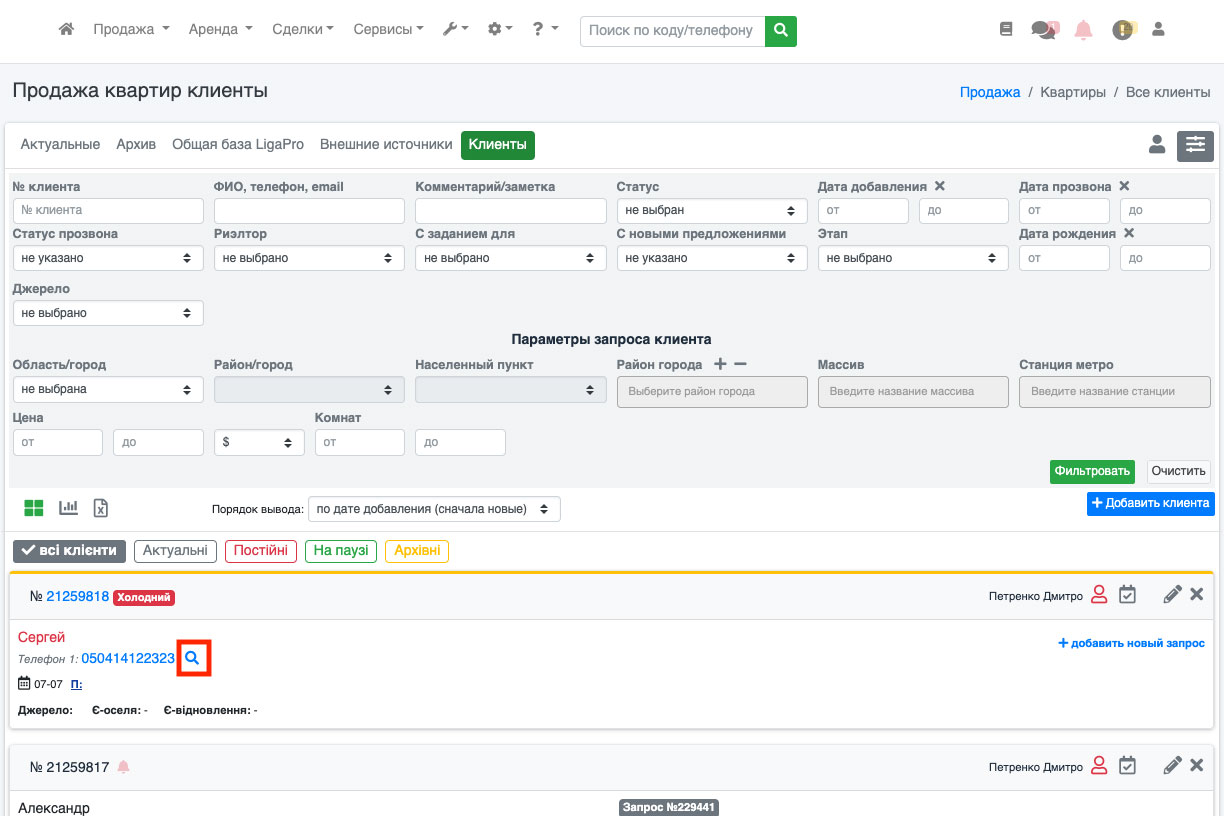Image resolution: width=1224 pixels, height=816 pixels.
Task: Open the 'Аренда' navigation menu
Action: pyautogui.click(x=220, y=30)
